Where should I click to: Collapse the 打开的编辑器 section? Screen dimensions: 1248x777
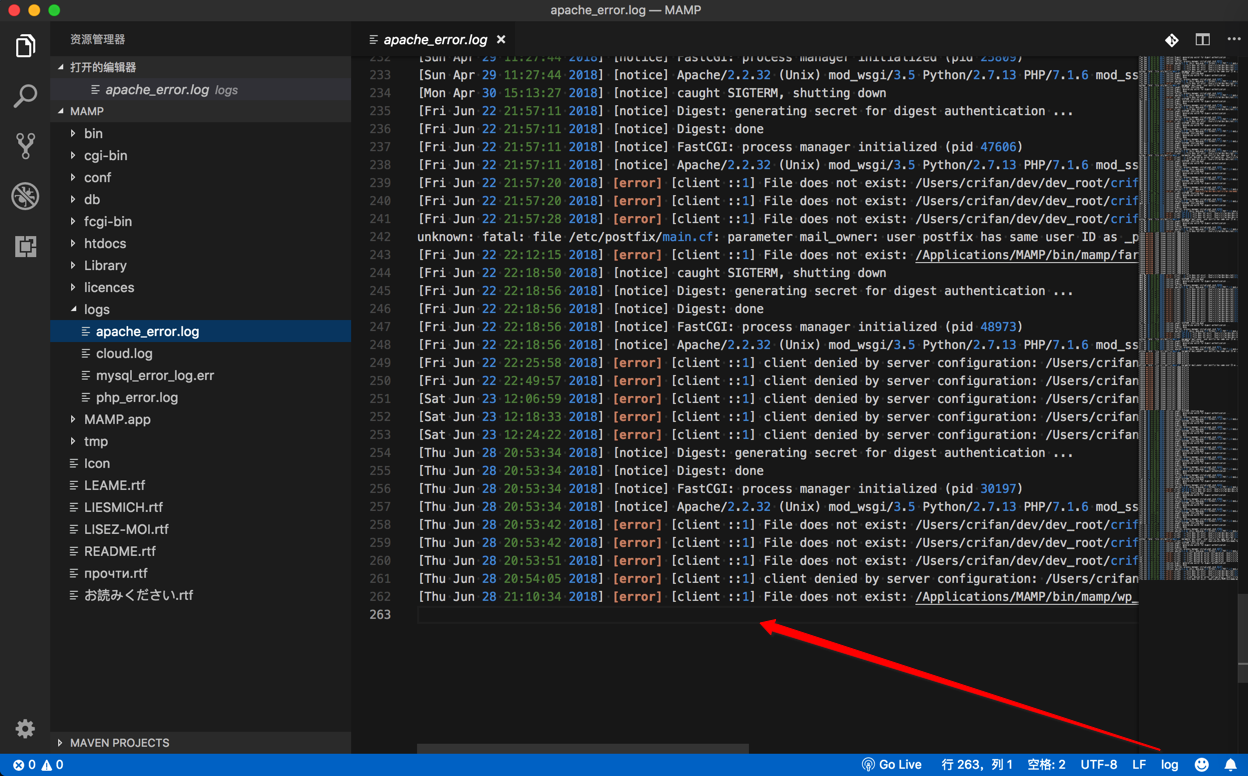[200, 67]
